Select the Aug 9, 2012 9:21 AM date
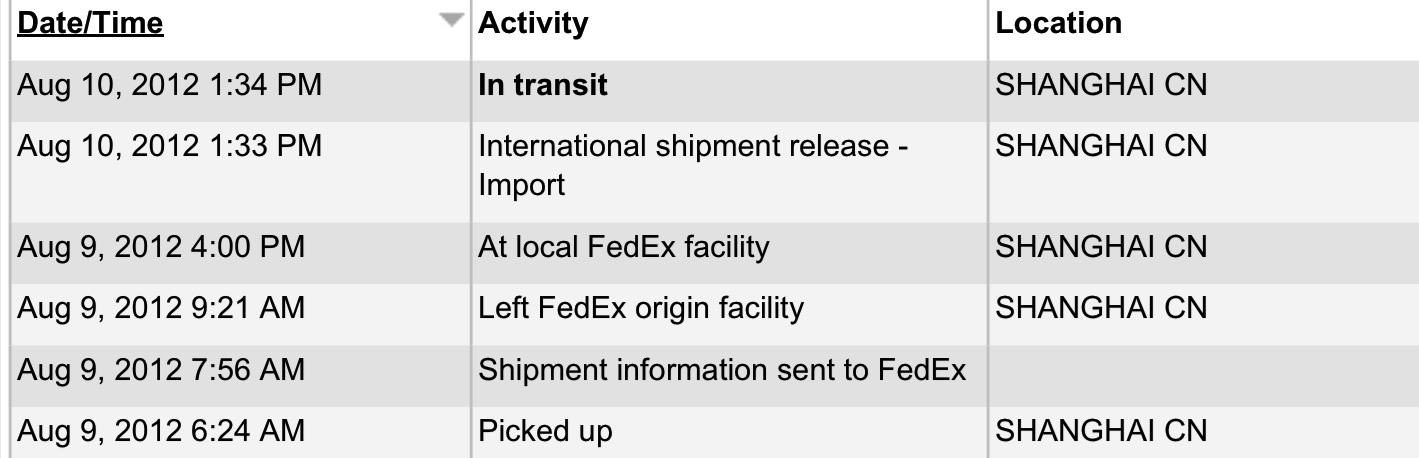This screenshot has height=458, width=1419. tap(161, 308)
